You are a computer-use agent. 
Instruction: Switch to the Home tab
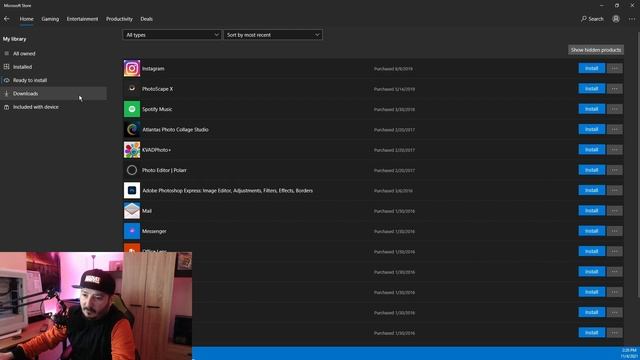[27, 19]
